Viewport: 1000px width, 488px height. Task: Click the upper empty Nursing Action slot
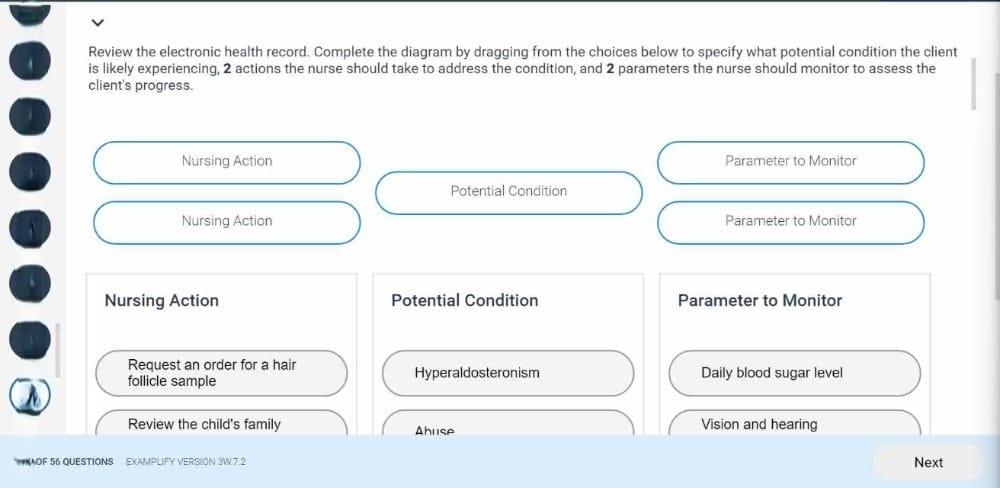(x=227, y=162)
